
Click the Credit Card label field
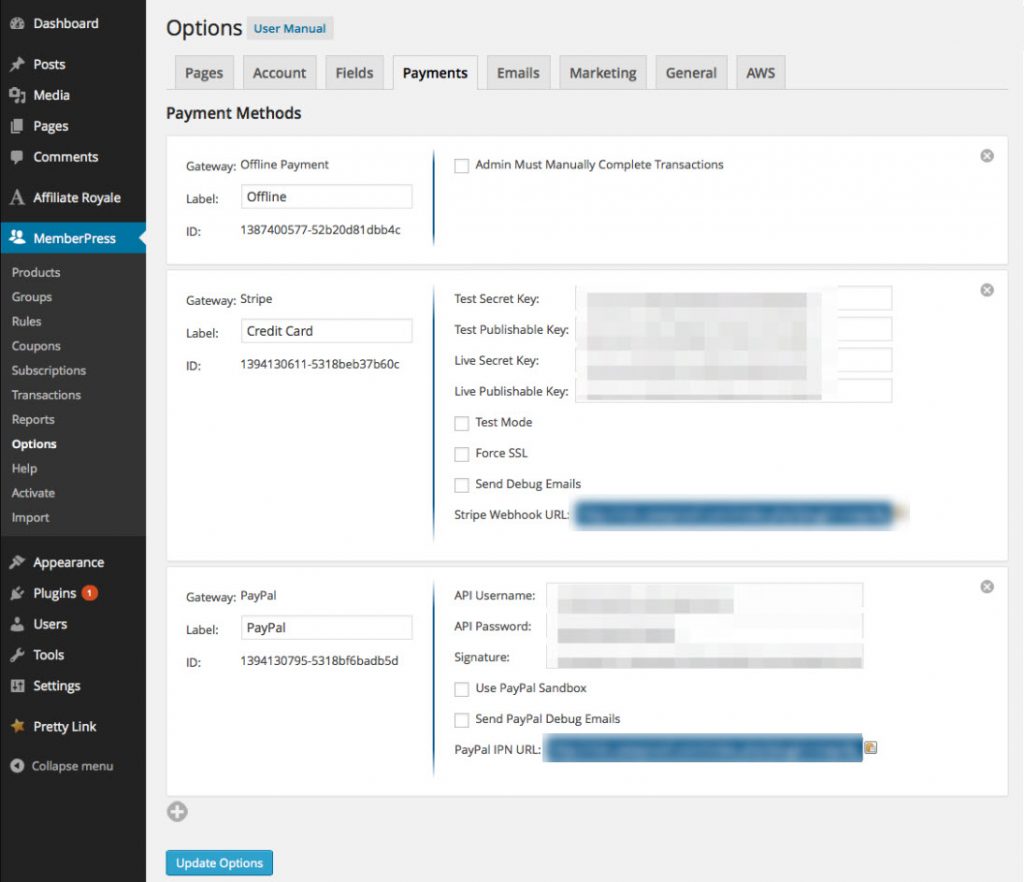(326, 331)
